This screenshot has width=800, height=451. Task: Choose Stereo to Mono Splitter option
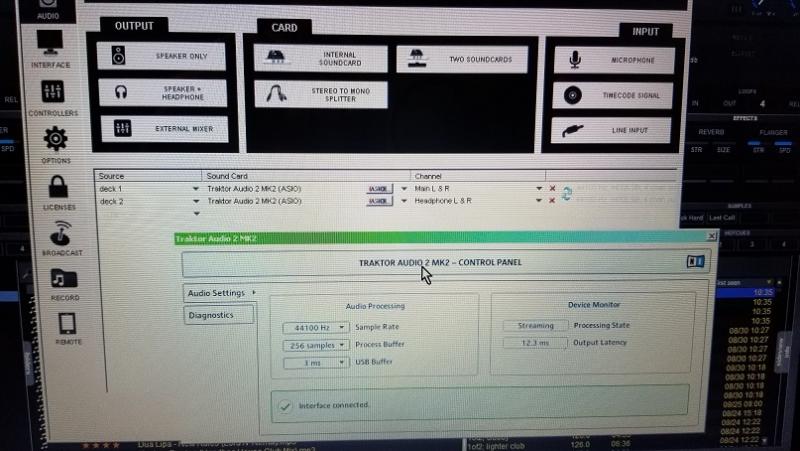pos(321,94)
